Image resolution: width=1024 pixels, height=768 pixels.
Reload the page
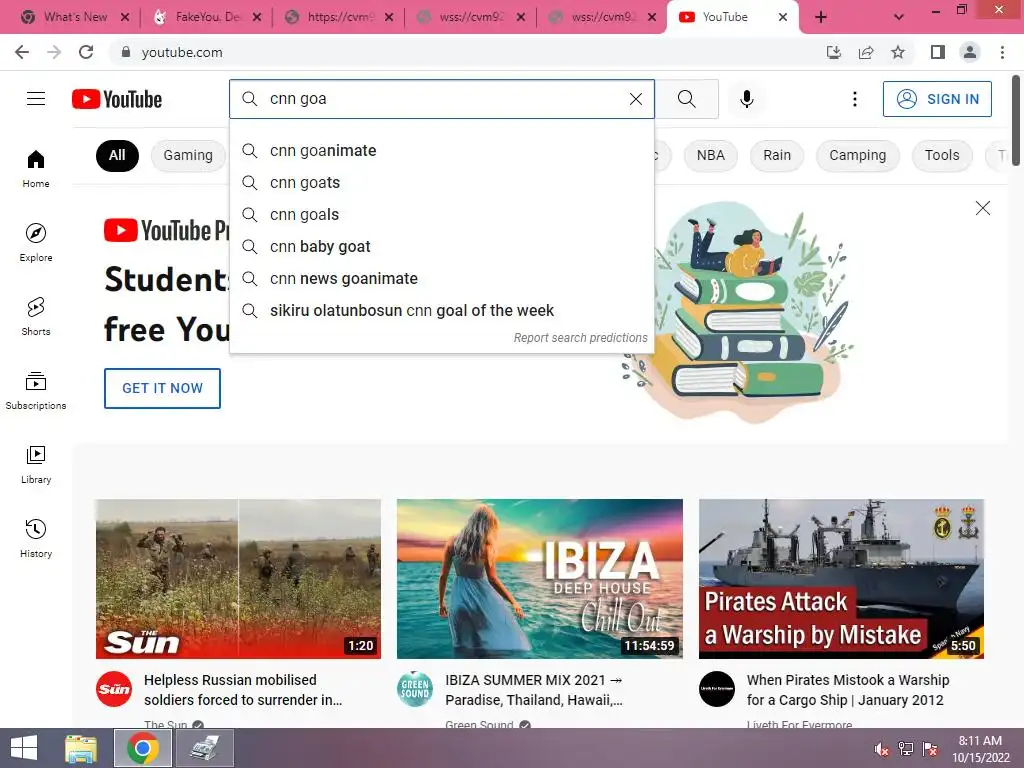(x=86, y=52)
